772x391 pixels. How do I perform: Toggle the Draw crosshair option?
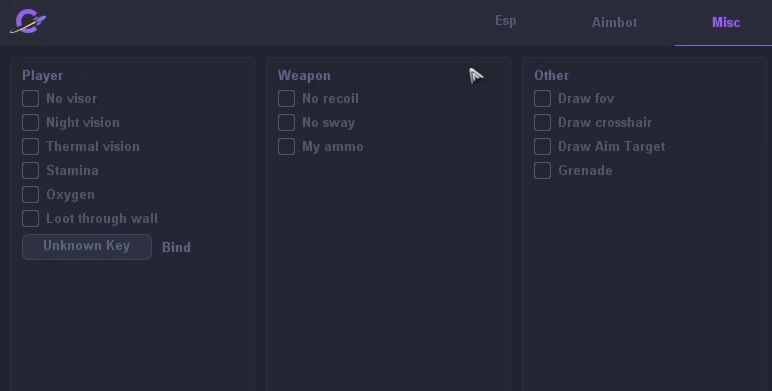click(543, 123)
